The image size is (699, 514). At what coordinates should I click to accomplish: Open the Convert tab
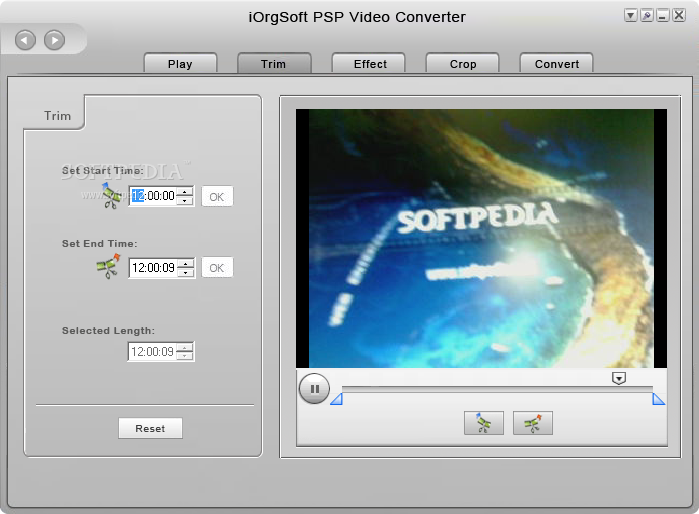[557, 64]
